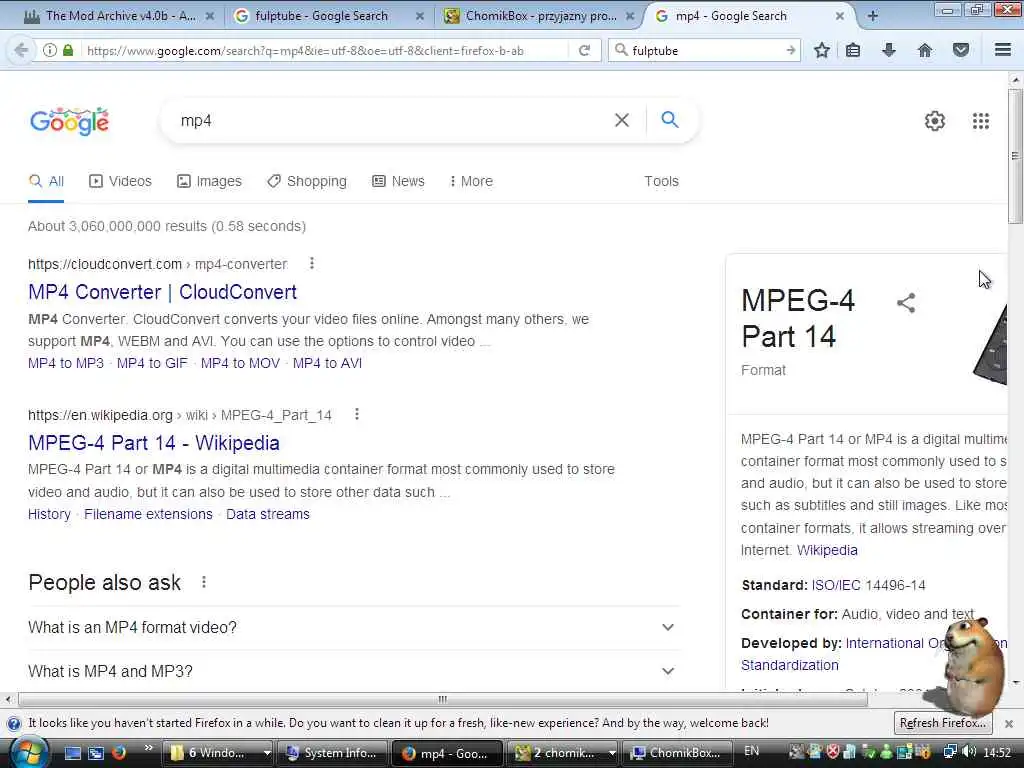Submit search with blue magnifier icon
1024x768 pixels.
[669, 120]
